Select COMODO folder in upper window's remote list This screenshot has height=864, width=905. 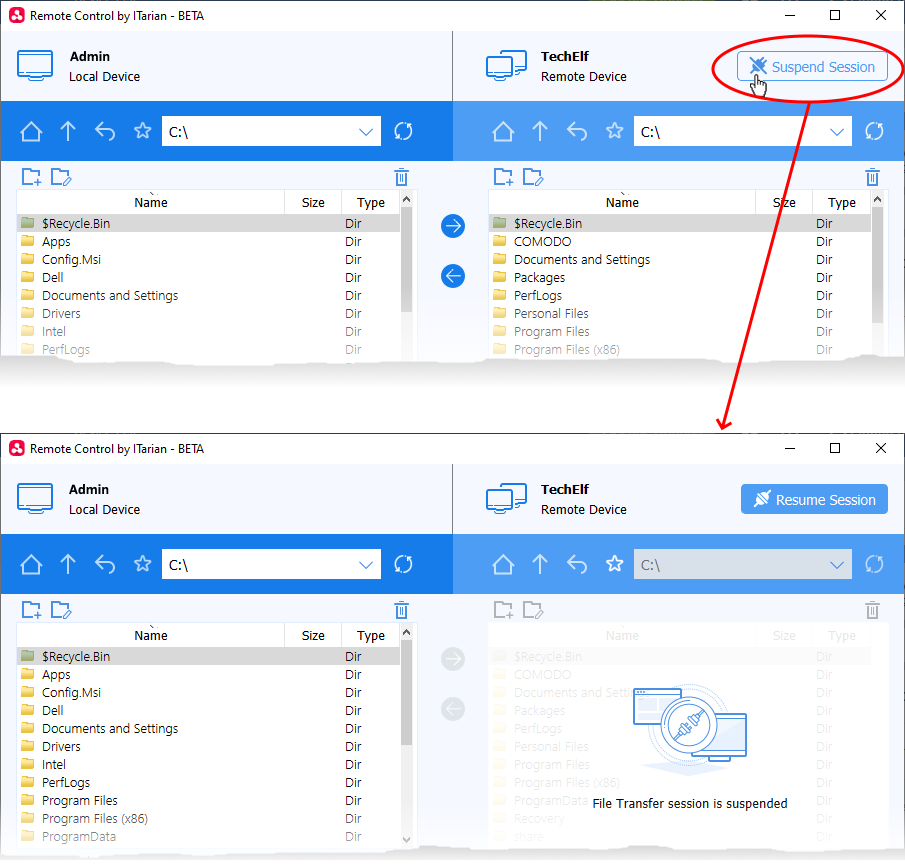click(542, 242)
